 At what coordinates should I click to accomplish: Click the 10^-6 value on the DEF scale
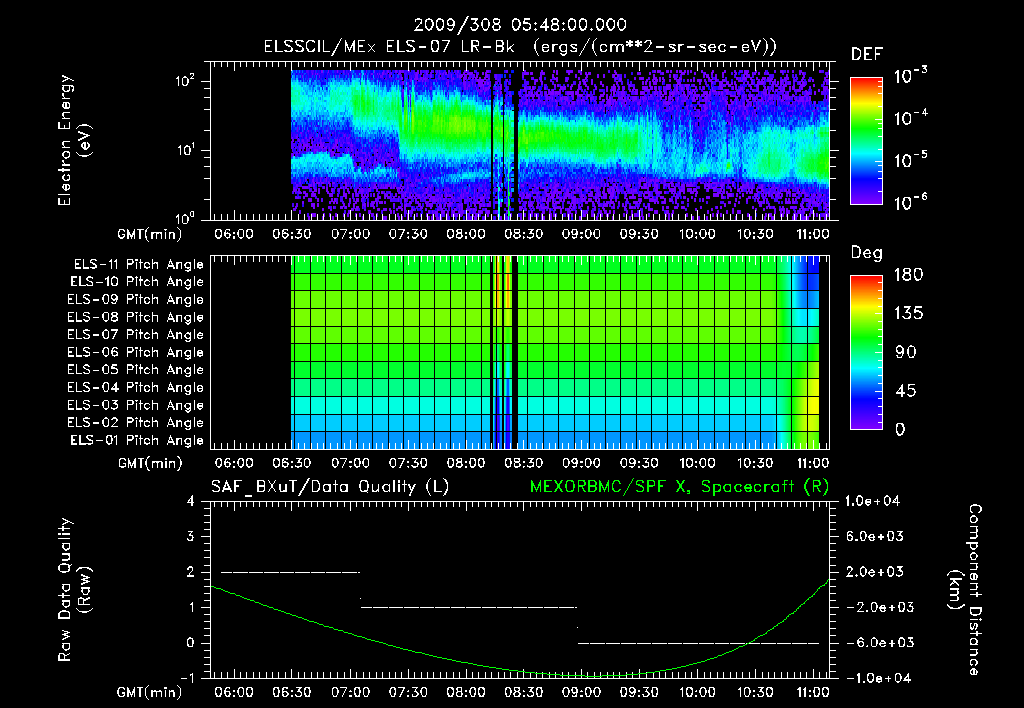(x=910, y=202)
